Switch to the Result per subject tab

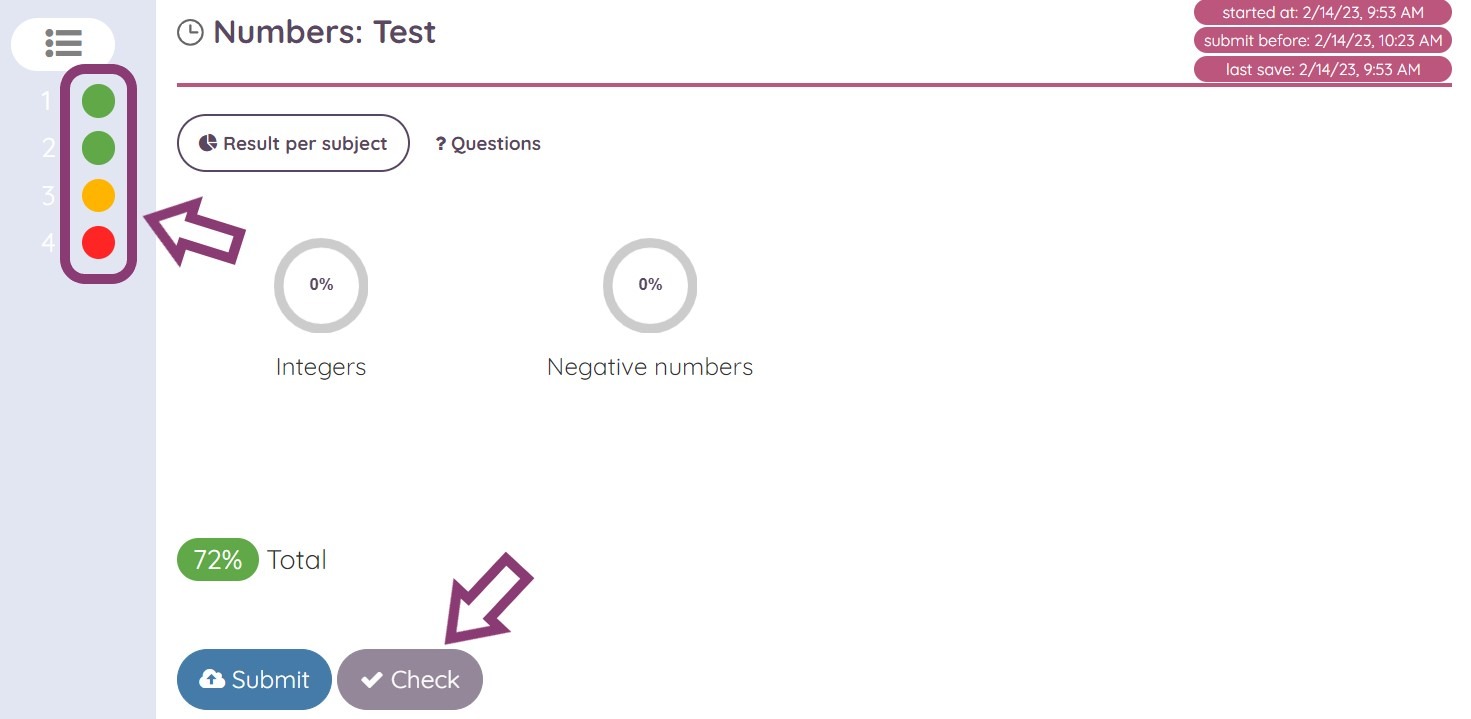(x=292, y=143)
